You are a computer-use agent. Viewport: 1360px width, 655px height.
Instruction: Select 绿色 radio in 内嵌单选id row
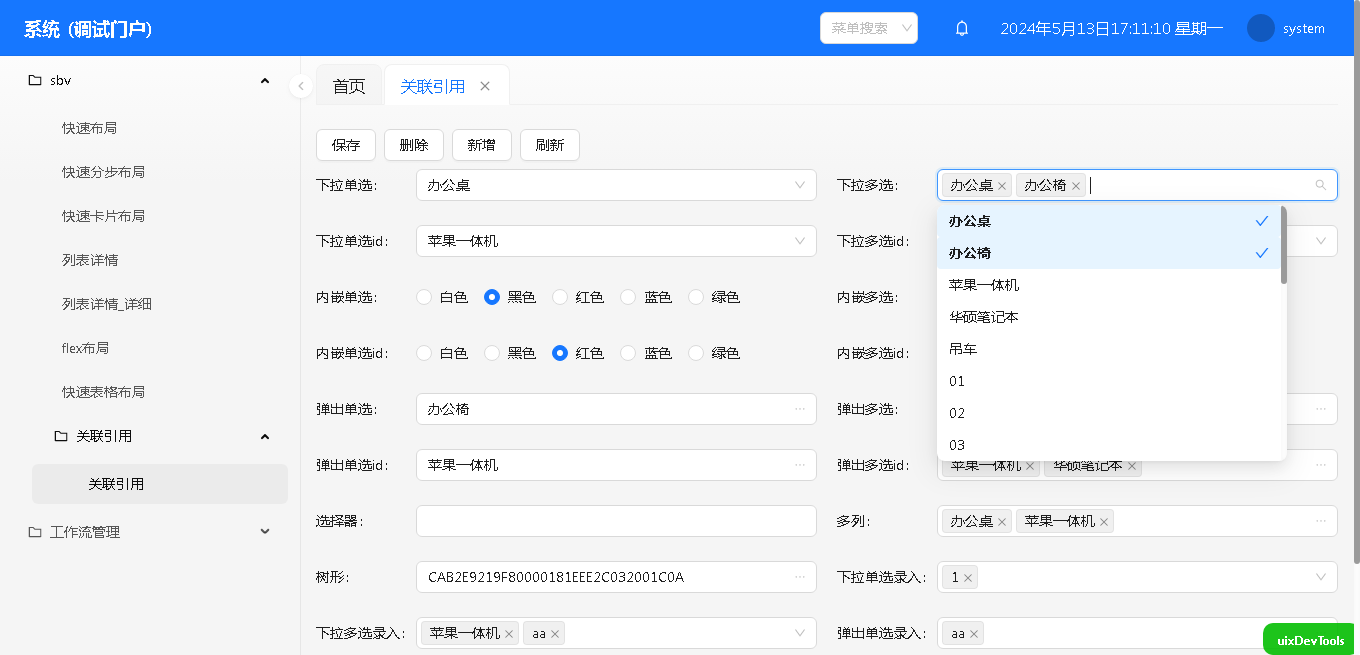[696, 353]
